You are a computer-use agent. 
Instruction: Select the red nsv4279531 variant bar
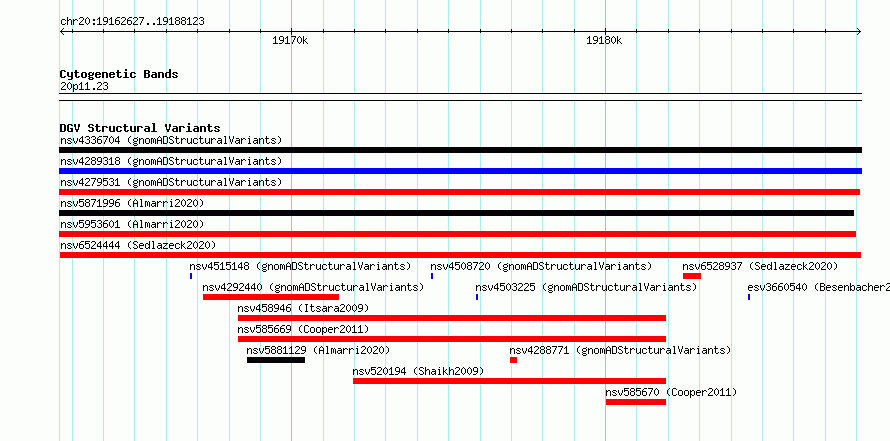click(x=460, y=192)
